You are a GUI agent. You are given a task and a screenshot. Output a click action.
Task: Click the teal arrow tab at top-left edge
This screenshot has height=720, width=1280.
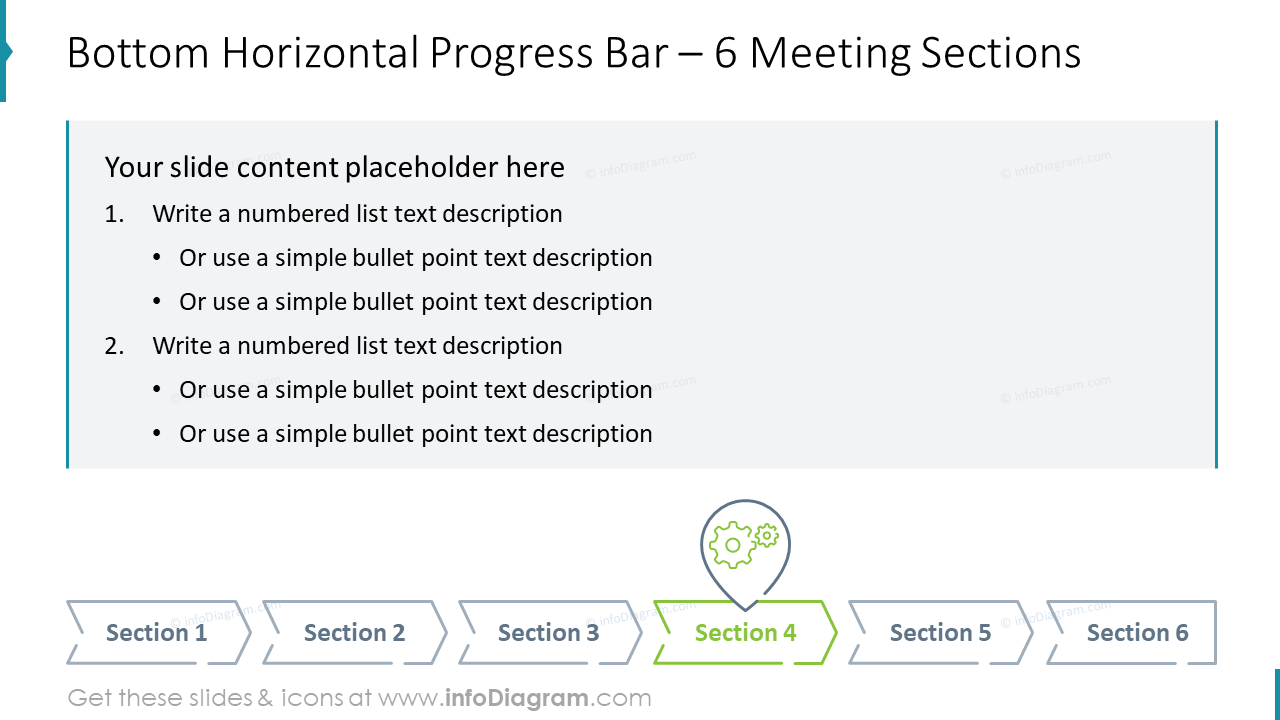tap(5, 51)
